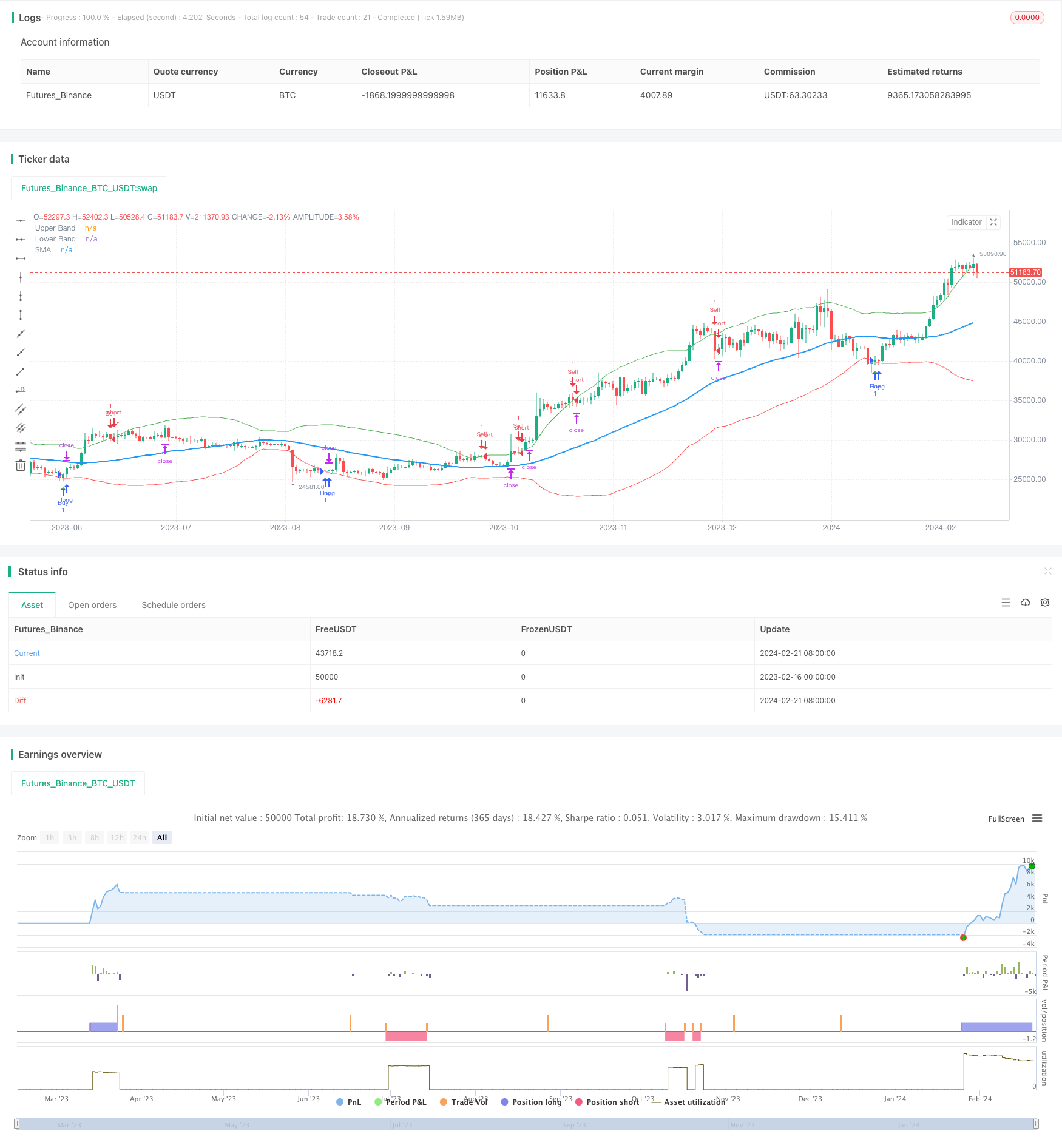Click the green PnL peak marker

pos(1032,866)
